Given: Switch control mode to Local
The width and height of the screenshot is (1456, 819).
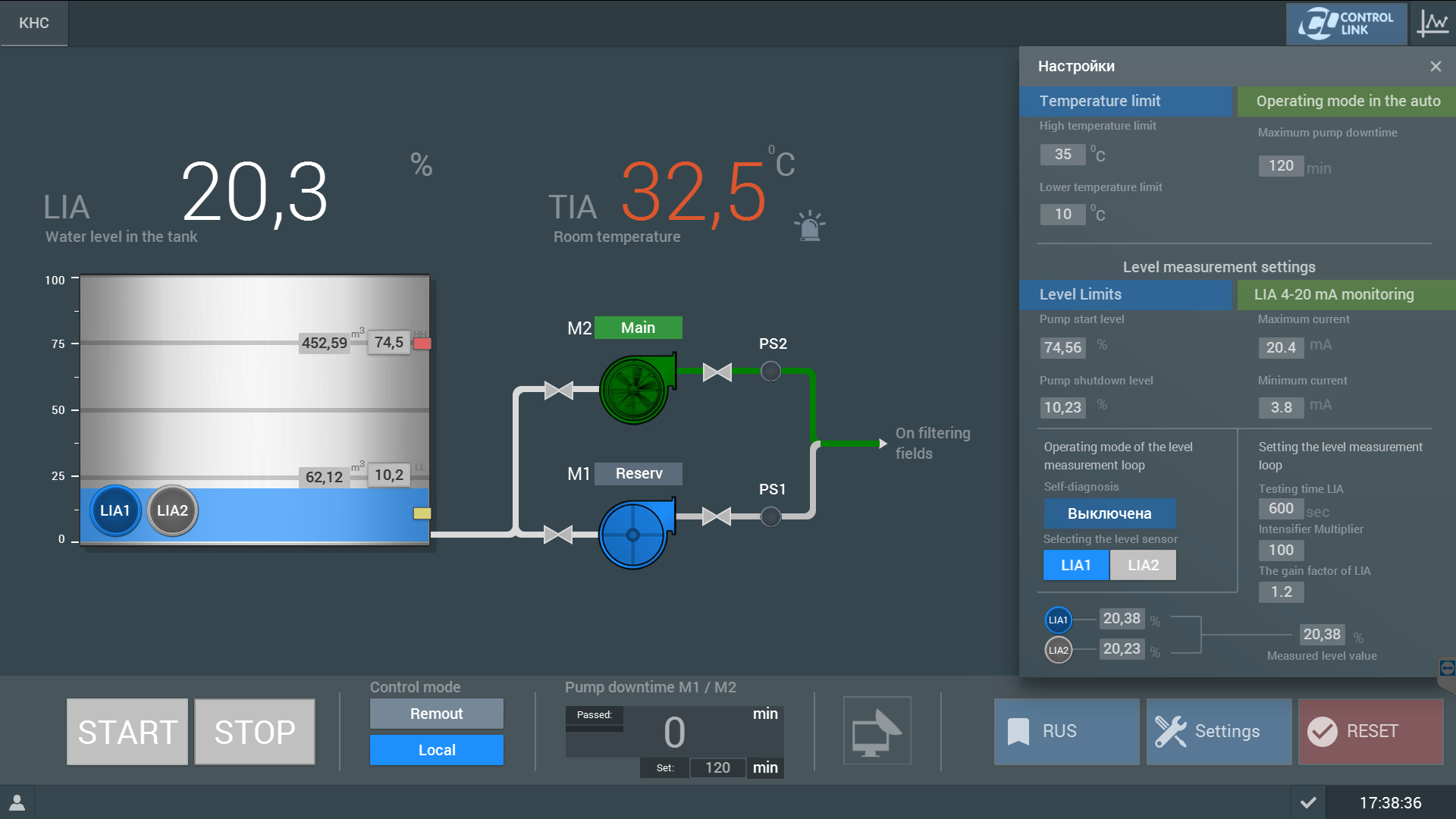Looking at the screenshot, I should point(437,750).
